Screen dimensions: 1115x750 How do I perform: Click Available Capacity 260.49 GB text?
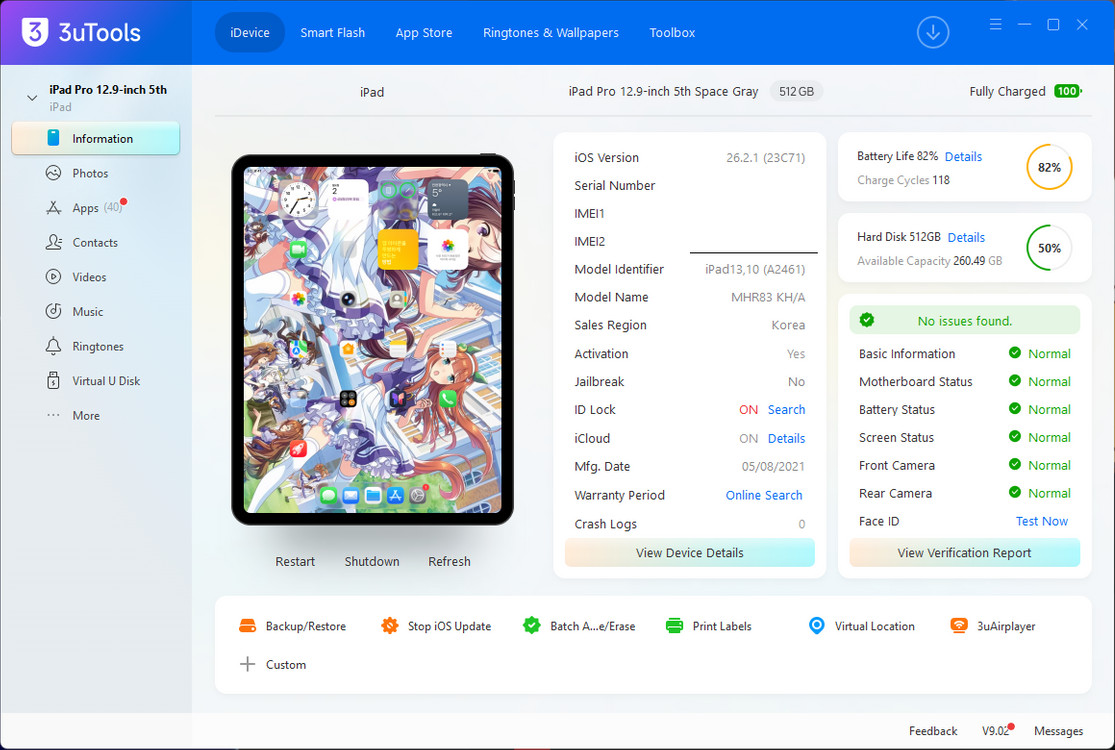click(x=929, y=261)
